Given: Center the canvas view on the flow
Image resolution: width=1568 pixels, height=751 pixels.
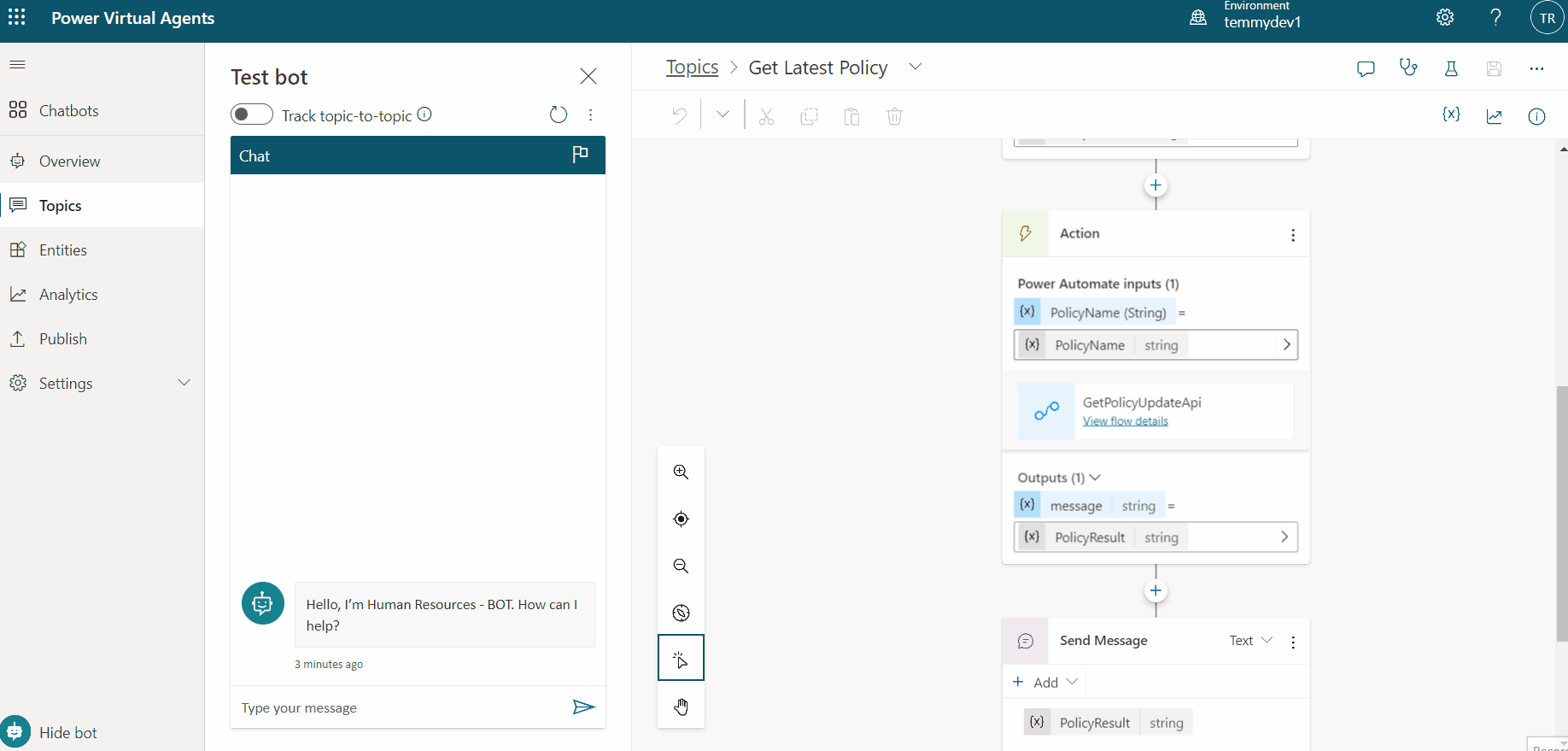Looking at the screenshot, I should click(x=681, y=519).
